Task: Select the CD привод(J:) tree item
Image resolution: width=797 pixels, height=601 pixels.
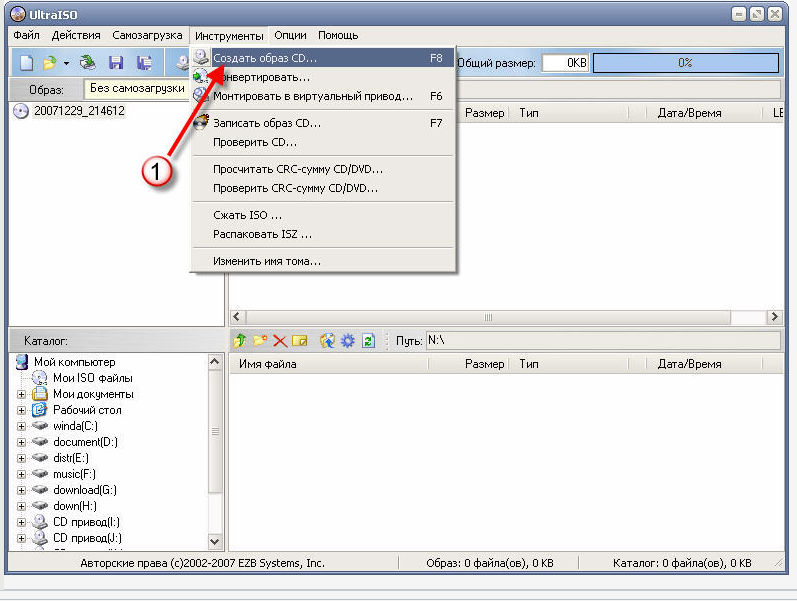Action: point(87,538)
